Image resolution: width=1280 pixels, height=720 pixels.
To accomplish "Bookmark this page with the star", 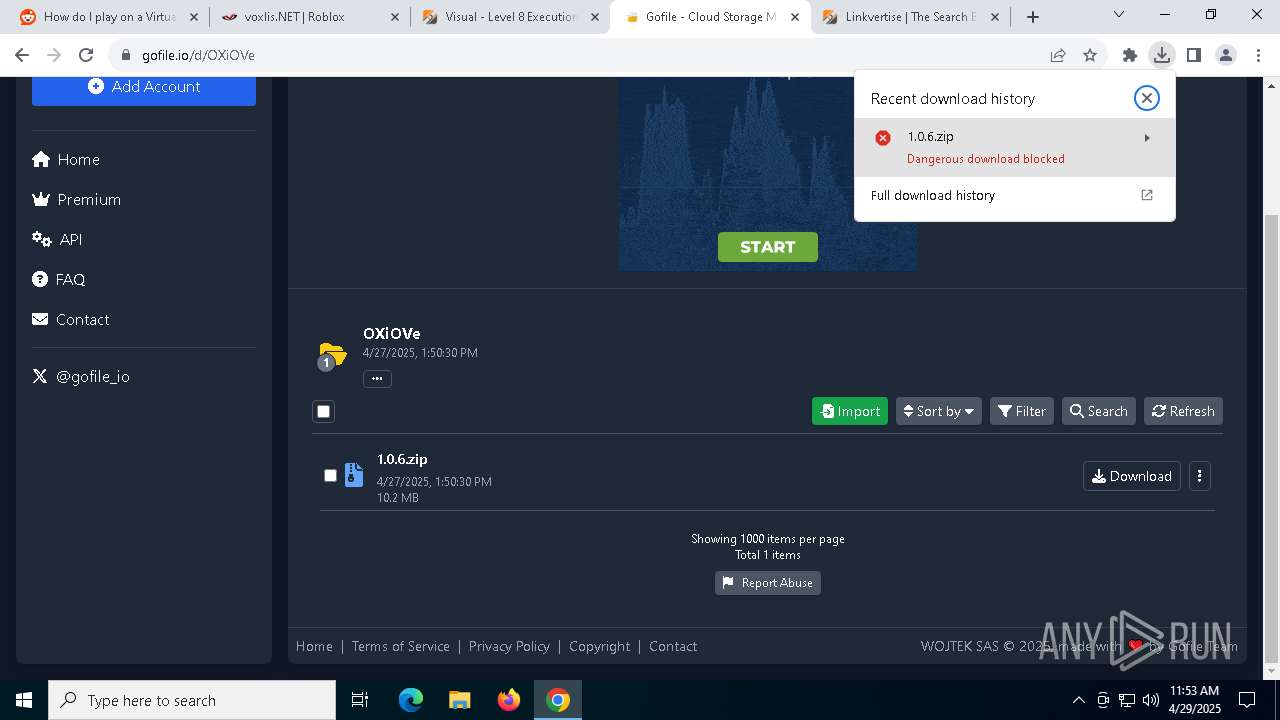I will click(x=1090, y=56).
